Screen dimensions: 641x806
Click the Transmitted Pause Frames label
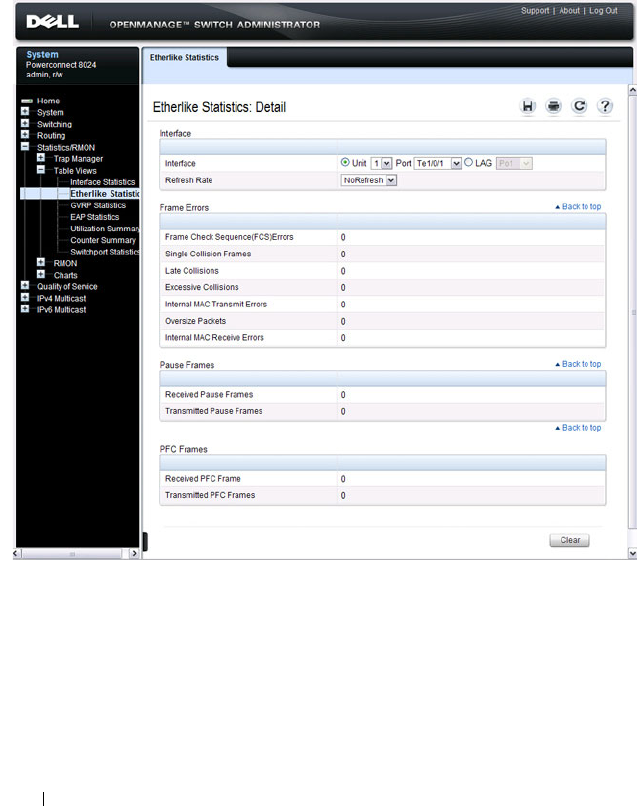click(213, 411)
